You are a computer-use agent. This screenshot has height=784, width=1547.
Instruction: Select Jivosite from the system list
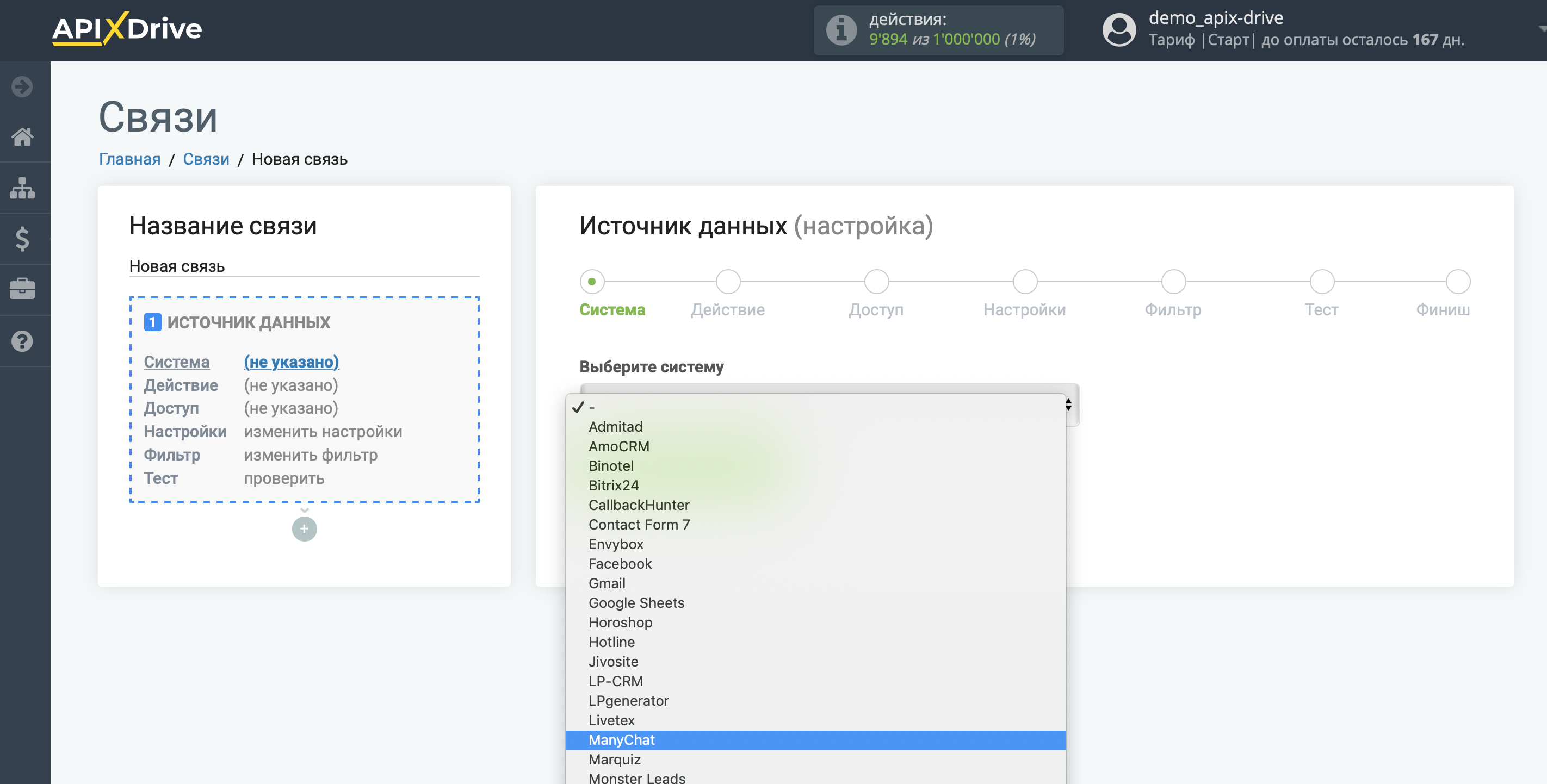click(x=815, y=662)
